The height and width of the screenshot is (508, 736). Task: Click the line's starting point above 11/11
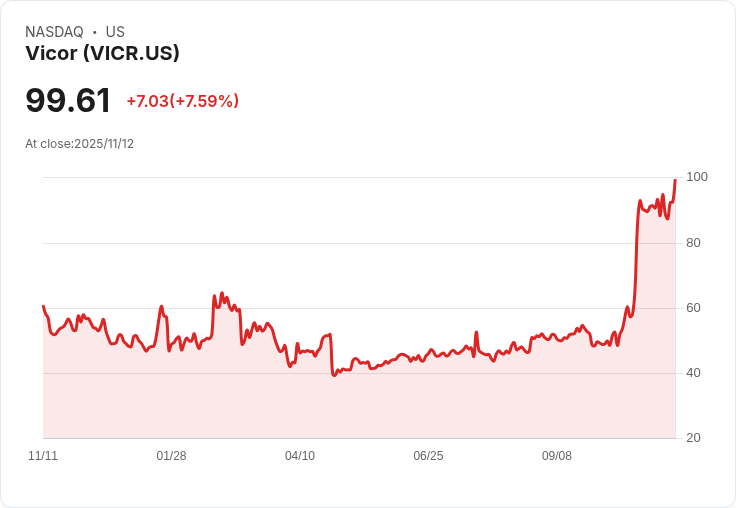(43, 306)
